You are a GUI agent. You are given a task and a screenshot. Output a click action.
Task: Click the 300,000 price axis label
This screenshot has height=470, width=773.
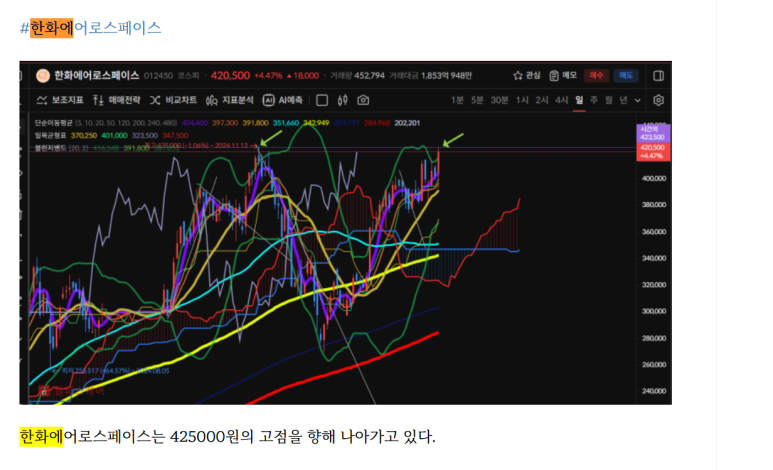(x=654, y=311)
